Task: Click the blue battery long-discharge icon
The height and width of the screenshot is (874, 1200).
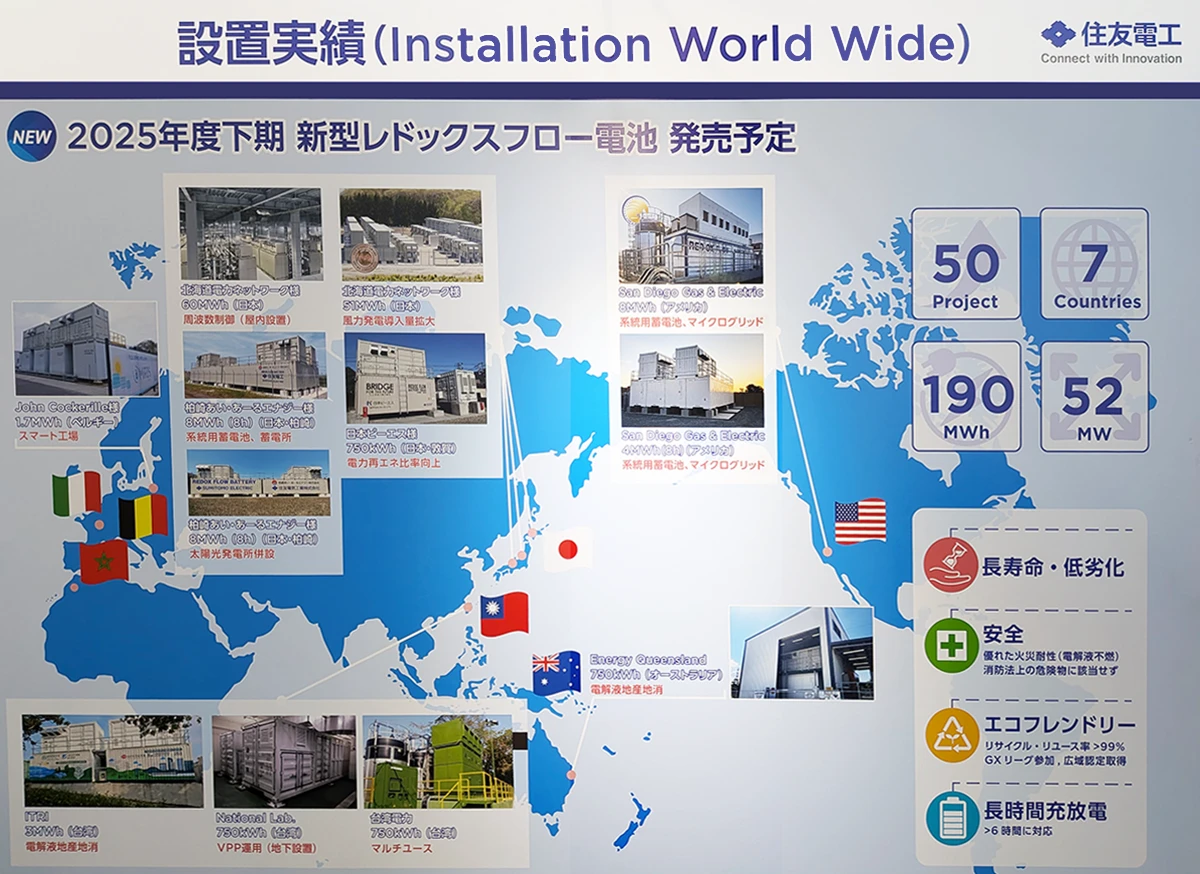Action: pos(951,818)
